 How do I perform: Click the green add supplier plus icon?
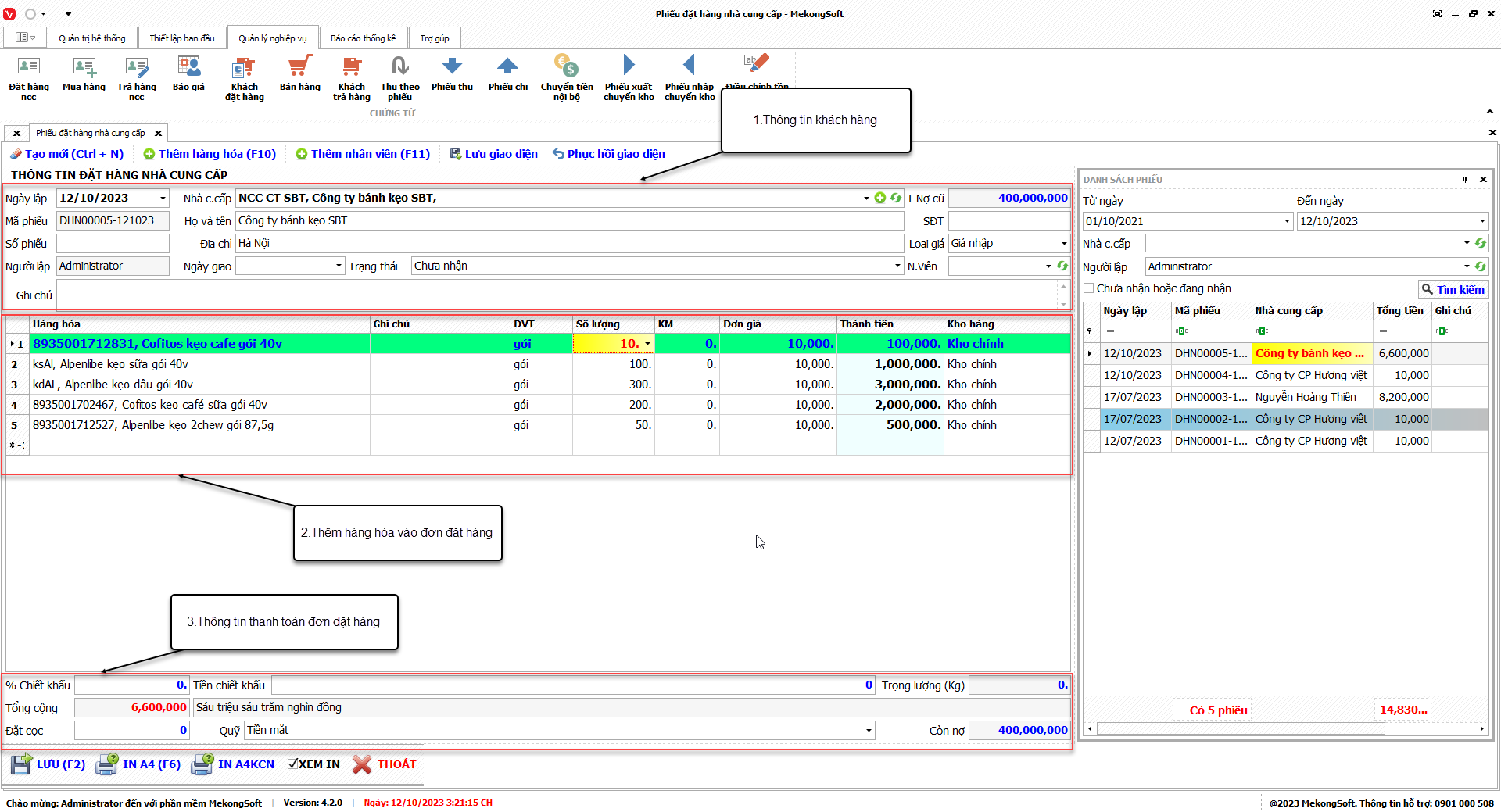click(x=880, y=199)
